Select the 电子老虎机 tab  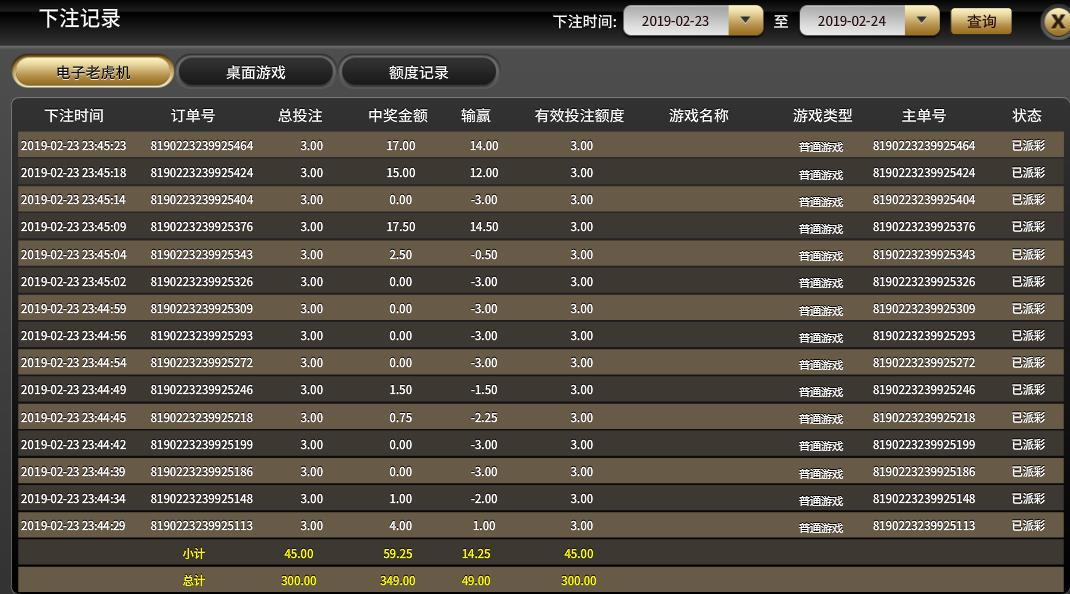93,72
